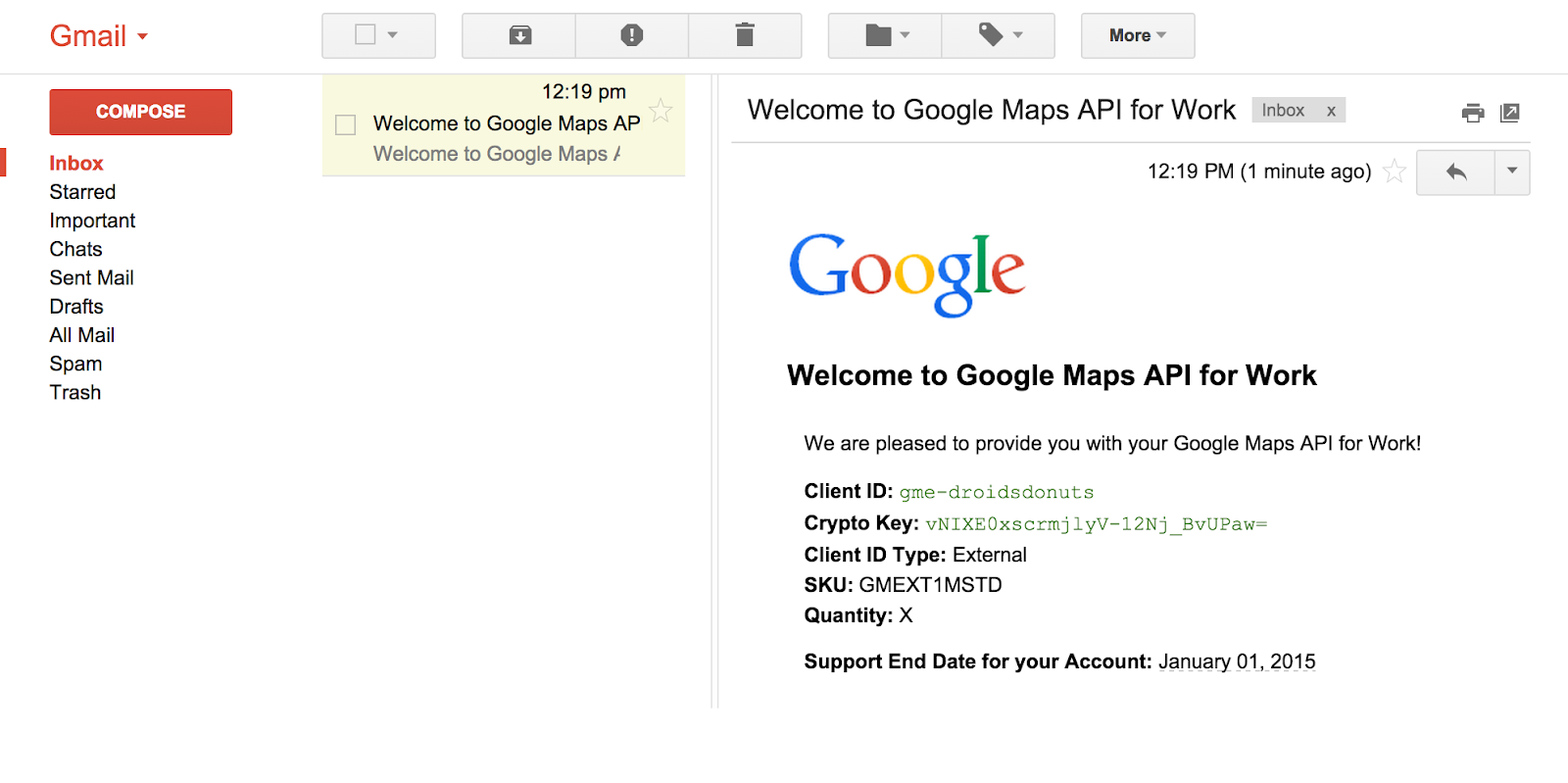
Task: Open the More actions dropdown
Action: [x=1138, y=36]
